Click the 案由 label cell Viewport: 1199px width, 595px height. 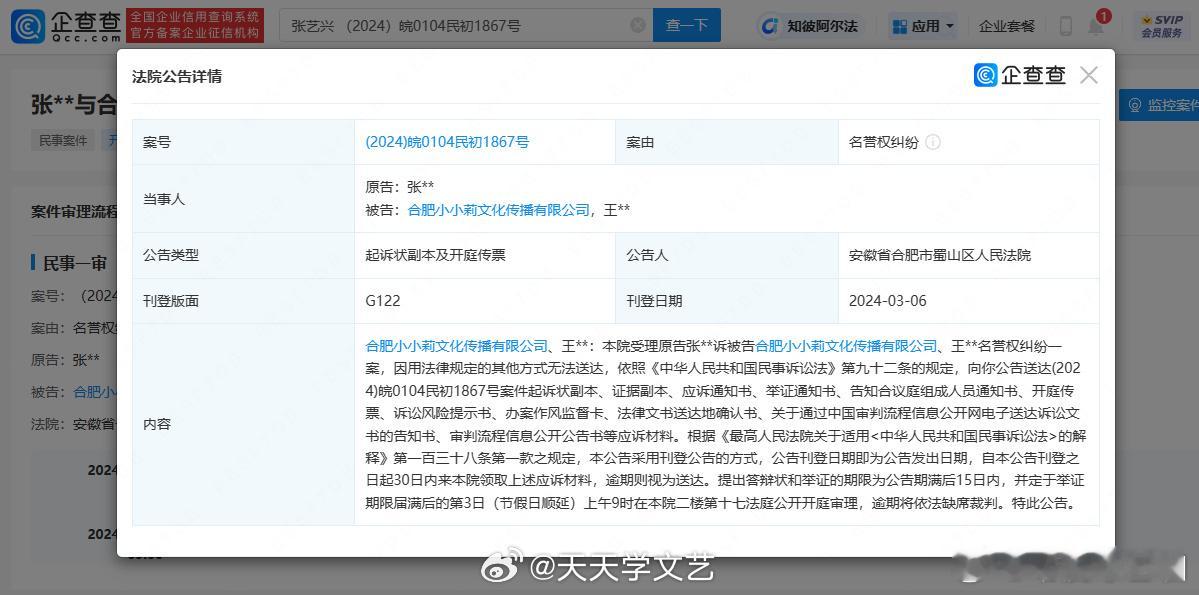click(x=726, y=142)
